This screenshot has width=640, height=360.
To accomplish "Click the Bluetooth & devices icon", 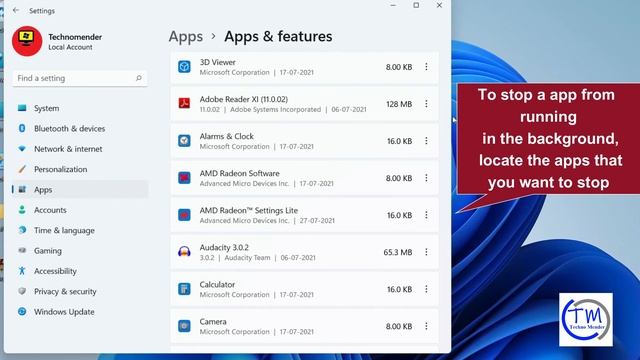I will (22, 129).
